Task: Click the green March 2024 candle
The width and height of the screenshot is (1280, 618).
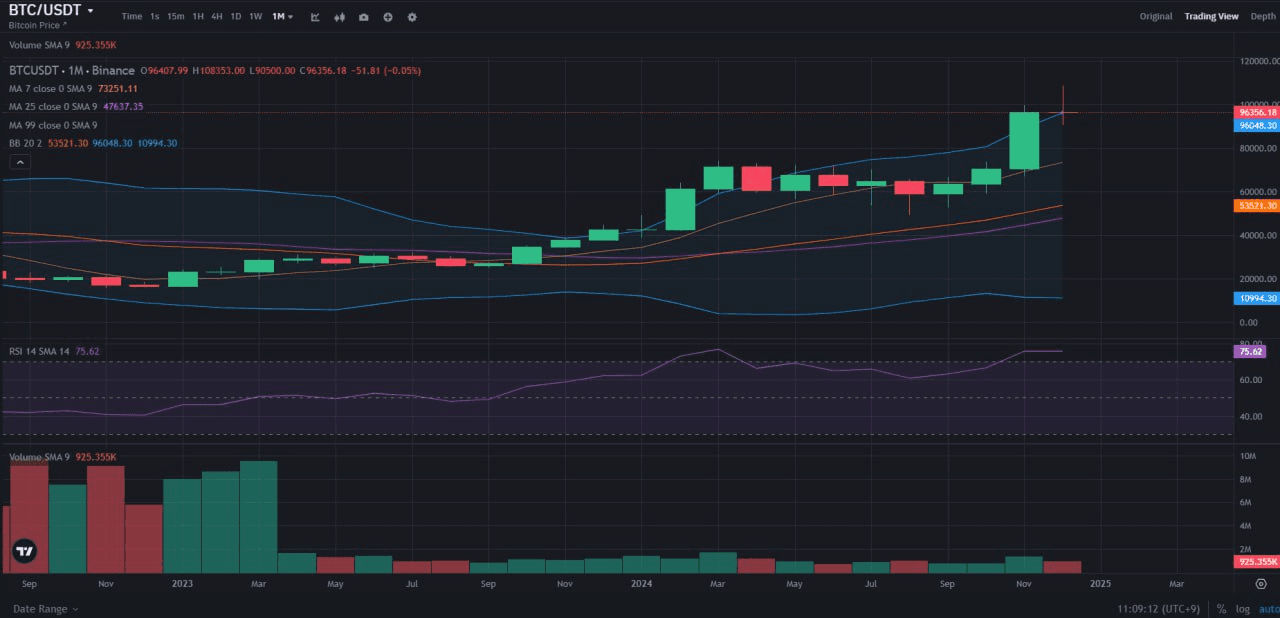Action: pyautogui.click(x=718, y=178)
